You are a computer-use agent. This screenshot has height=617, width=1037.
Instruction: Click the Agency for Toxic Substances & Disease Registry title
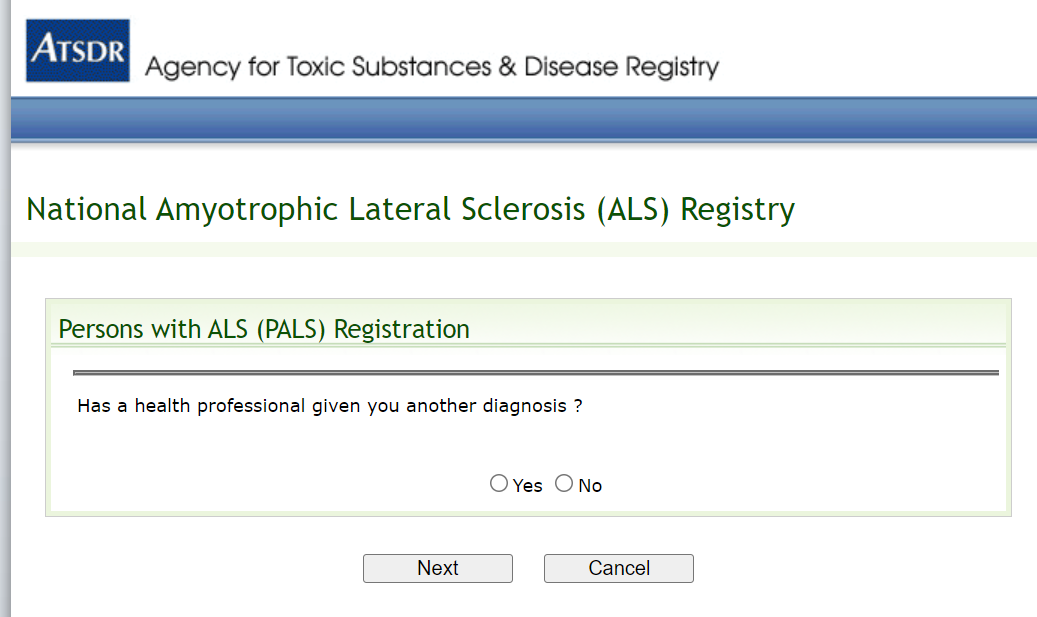(x=432, y=67)
